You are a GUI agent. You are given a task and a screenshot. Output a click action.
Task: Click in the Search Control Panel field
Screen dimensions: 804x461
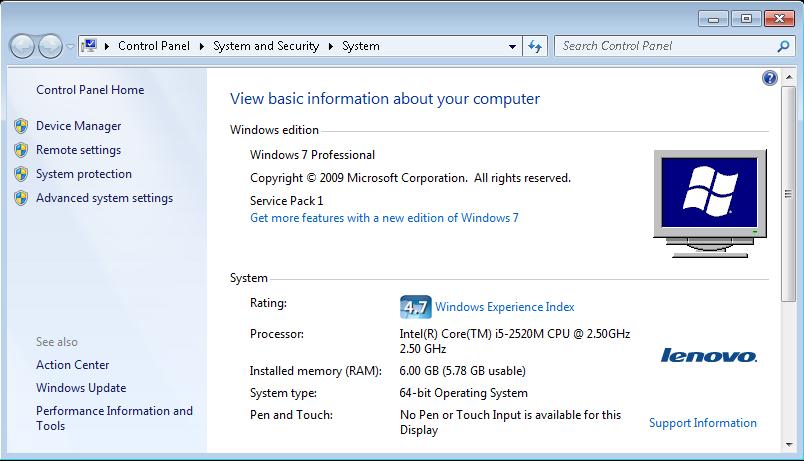click(x=664, y=46)
